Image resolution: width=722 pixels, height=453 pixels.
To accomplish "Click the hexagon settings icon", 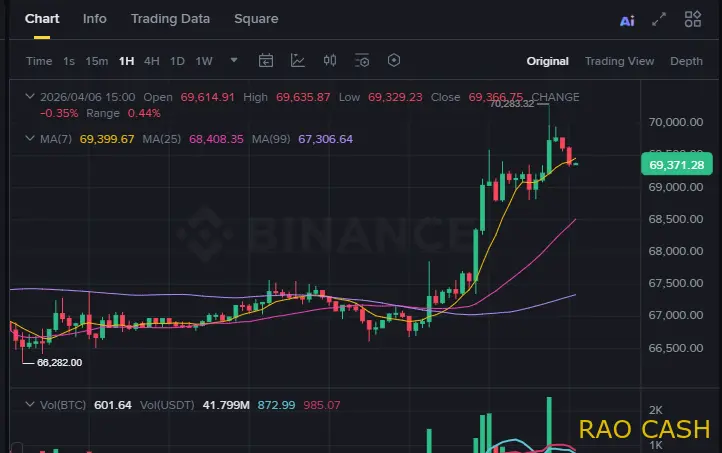I will click(394, 61).
